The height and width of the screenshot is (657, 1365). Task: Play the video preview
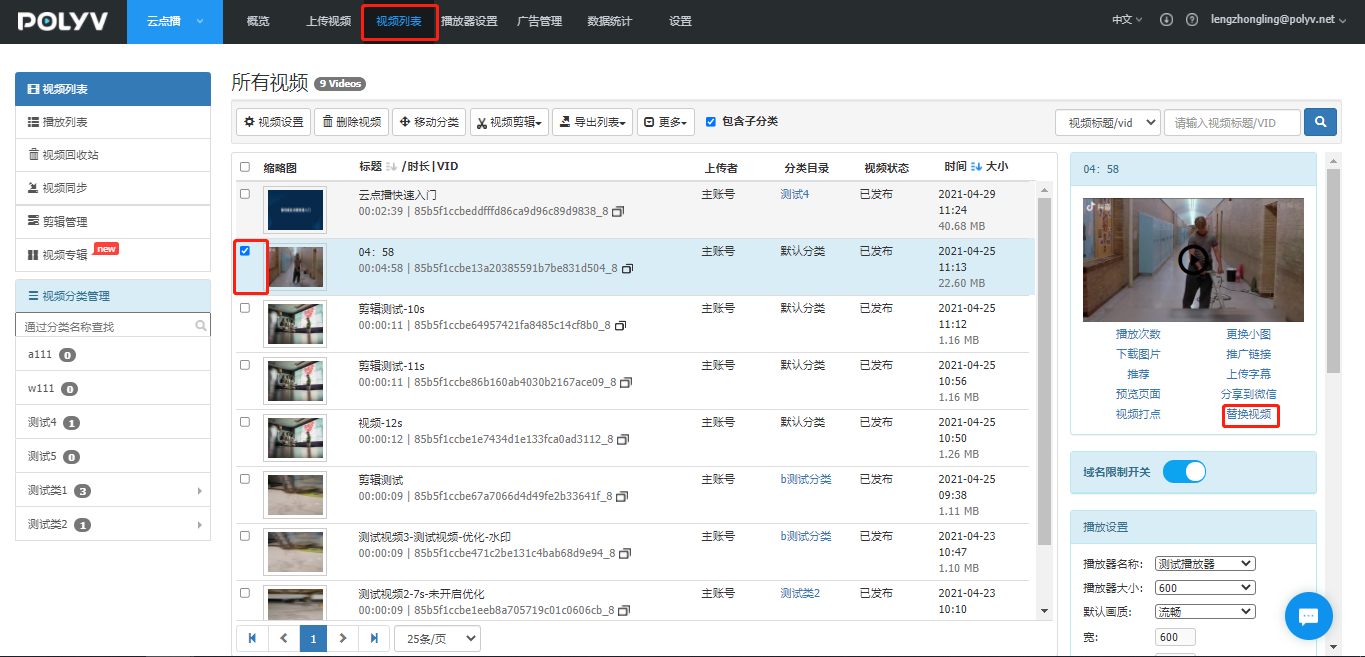click(1193, 260)
